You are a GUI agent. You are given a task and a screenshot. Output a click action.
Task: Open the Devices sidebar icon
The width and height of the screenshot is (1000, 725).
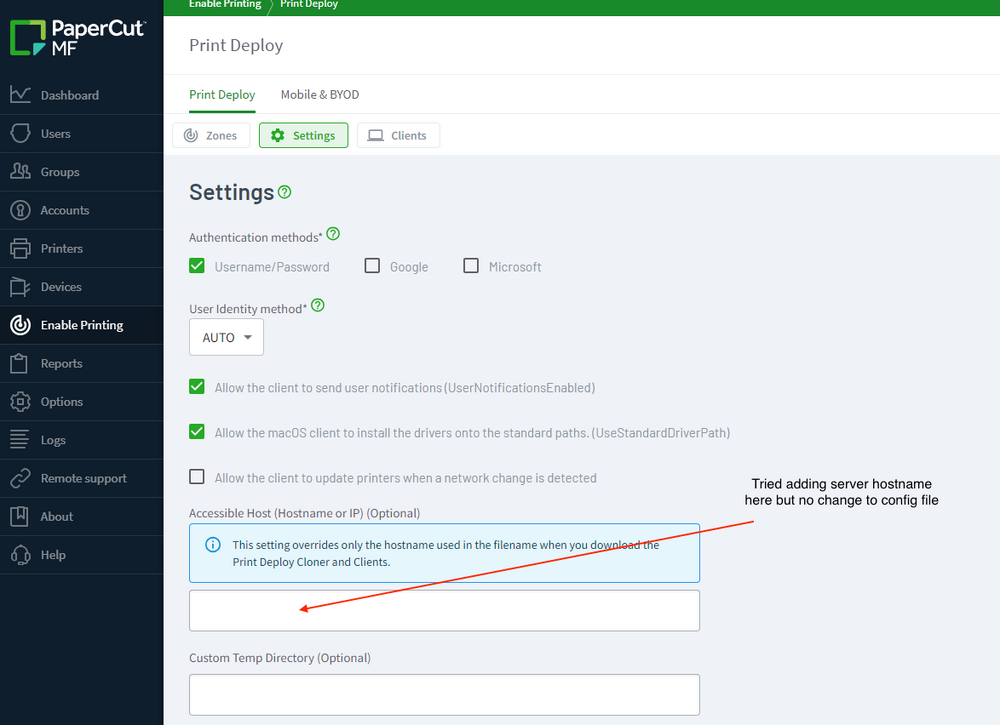point(20,286)
